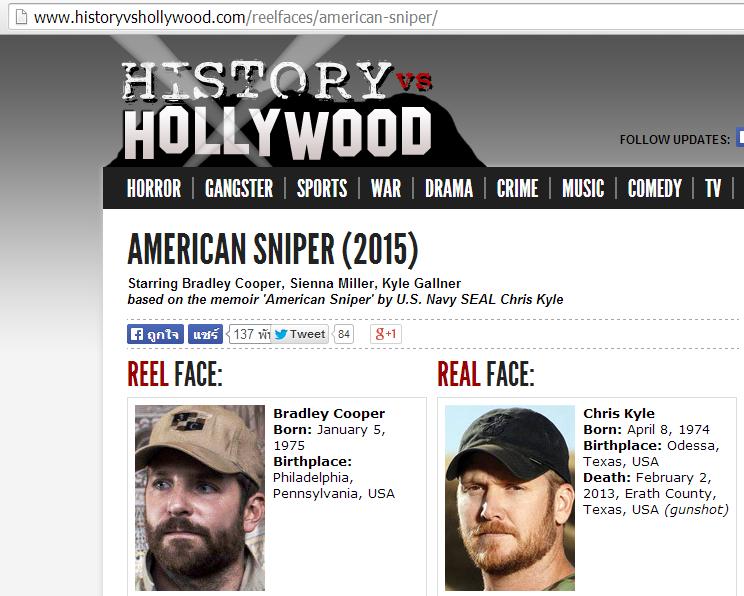Click the Facebook like count bubble
Image resolution: width=744 pixels, height=596 pixels.
250,334
